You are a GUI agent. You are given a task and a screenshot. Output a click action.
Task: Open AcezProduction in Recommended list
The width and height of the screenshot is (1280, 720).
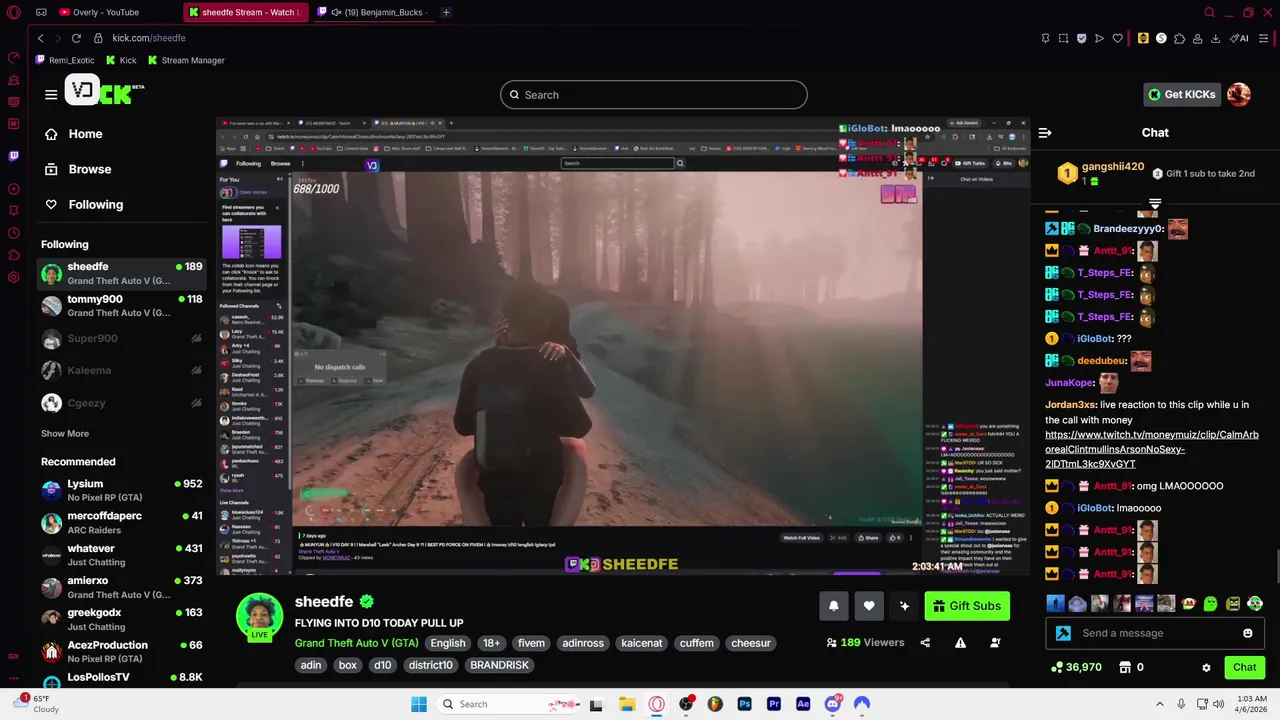coord(122,651)
